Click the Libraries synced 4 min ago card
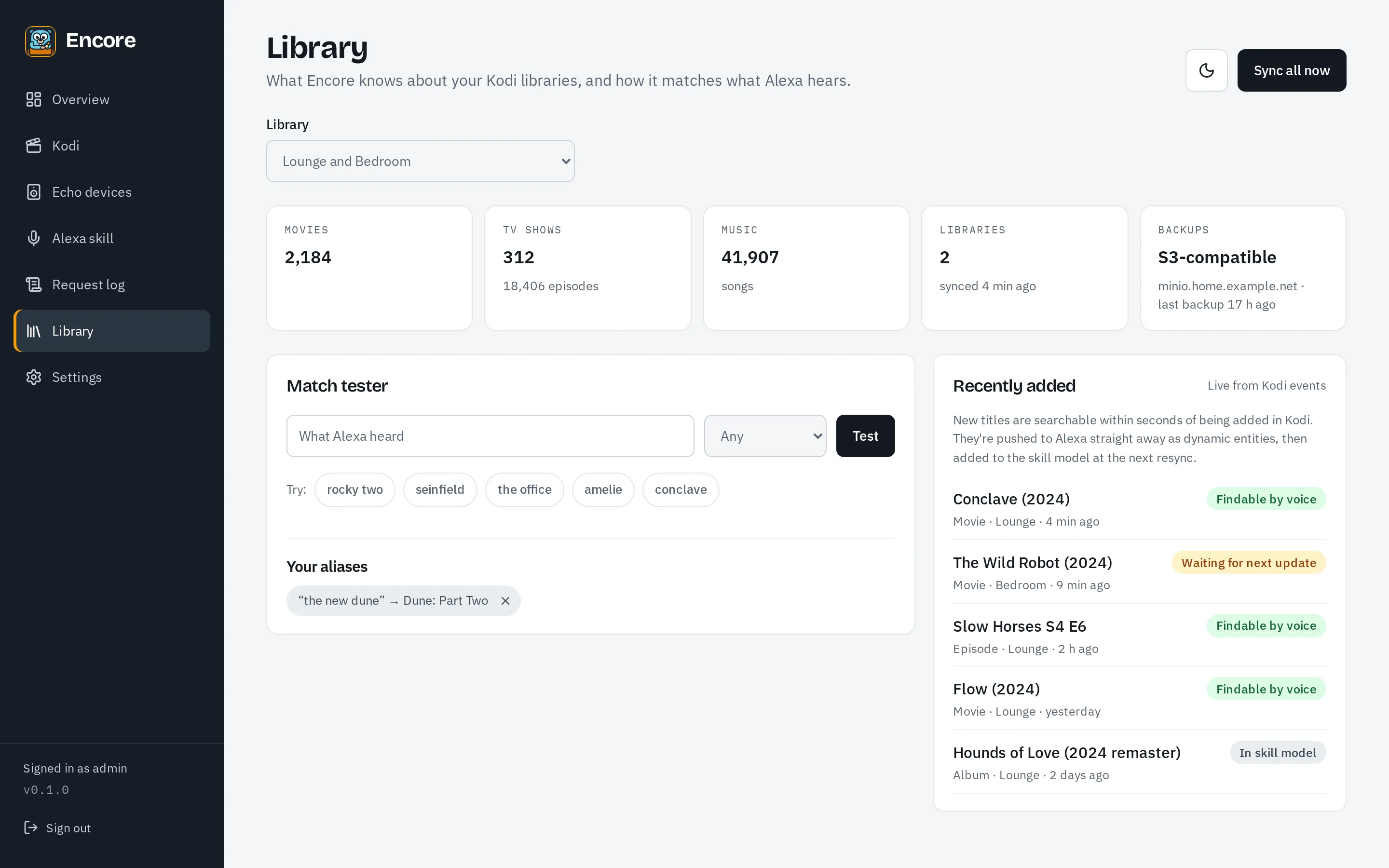The image size is (1389, 868). (1024, 268)
